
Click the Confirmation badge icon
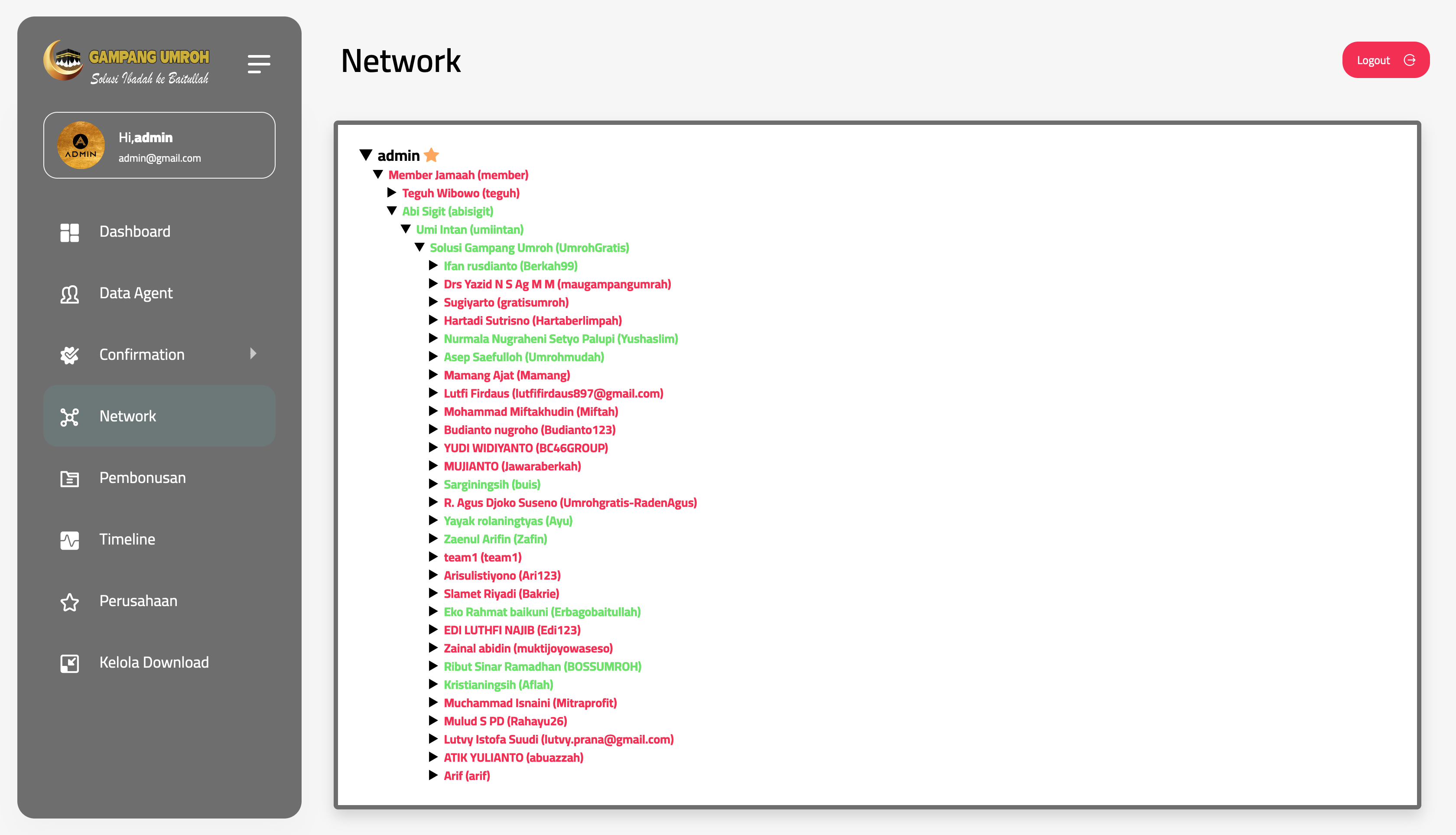pos(69,355)
